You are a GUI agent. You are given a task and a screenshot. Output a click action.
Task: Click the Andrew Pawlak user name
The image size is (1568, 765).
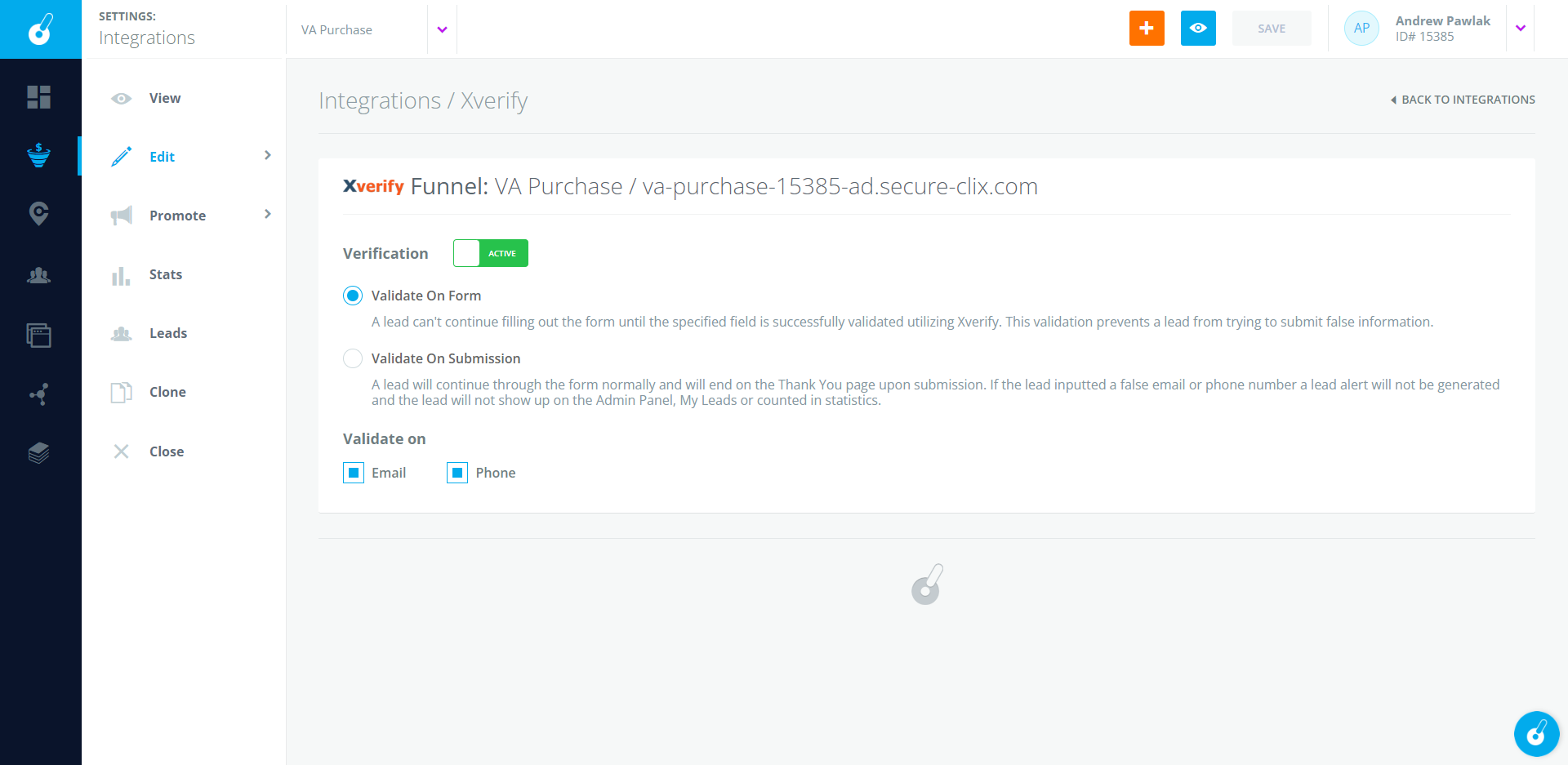[x=1442, y=21]
